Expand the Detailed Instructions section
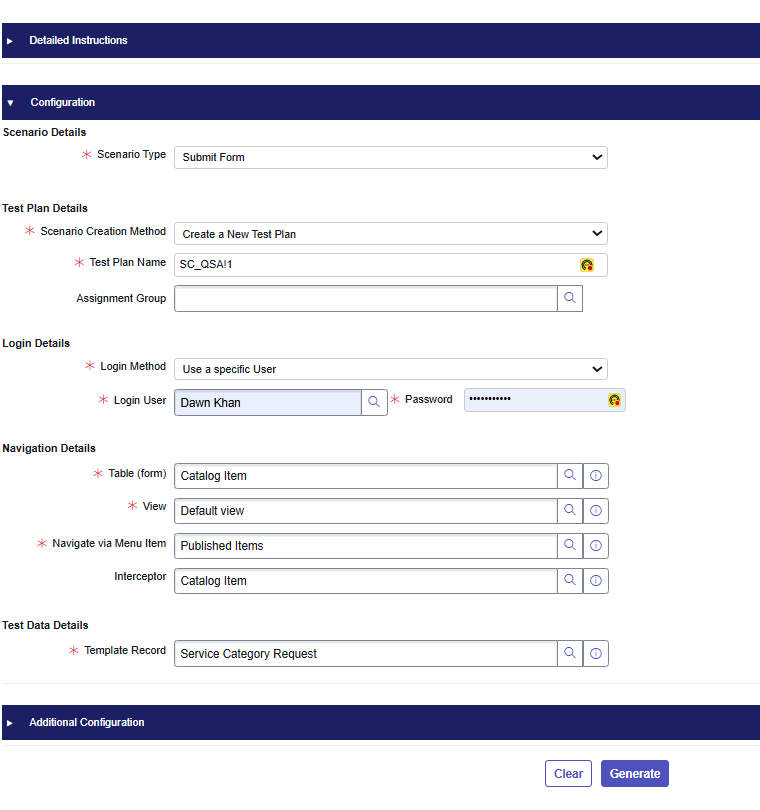 79,41
